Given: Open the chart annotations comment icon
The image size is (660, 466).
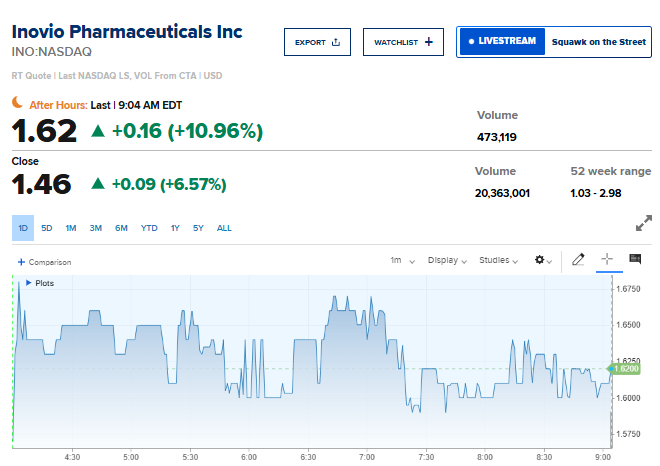Looking at the screenshot, I should (x=635, y=258).
